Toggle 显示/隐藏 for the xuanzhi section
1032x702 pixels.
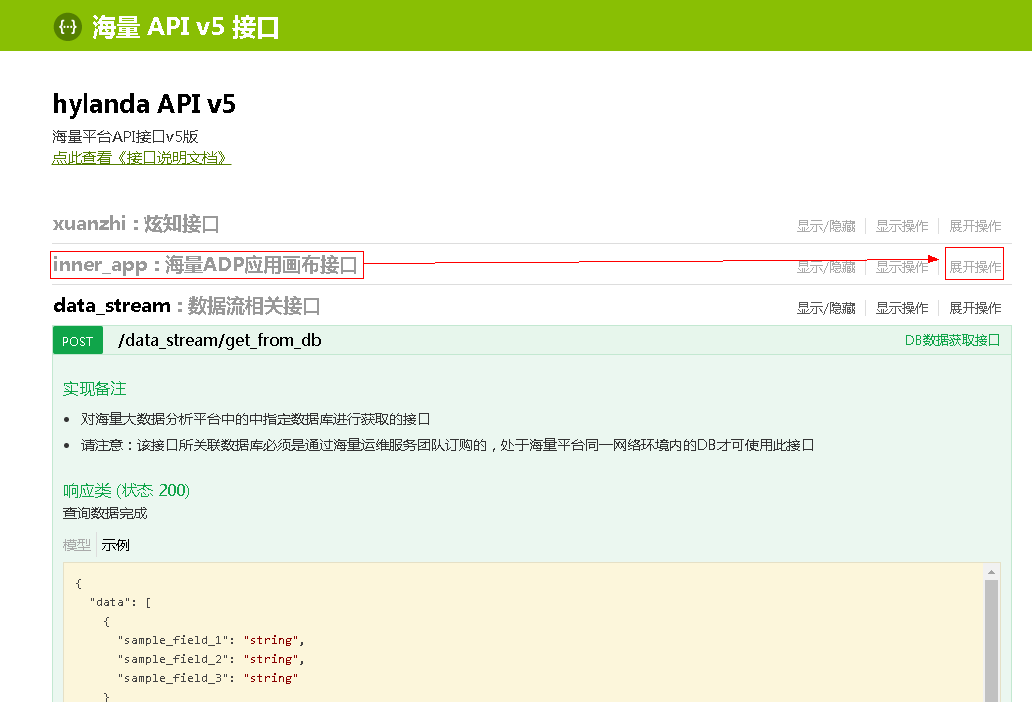click(x=826, y=226)
